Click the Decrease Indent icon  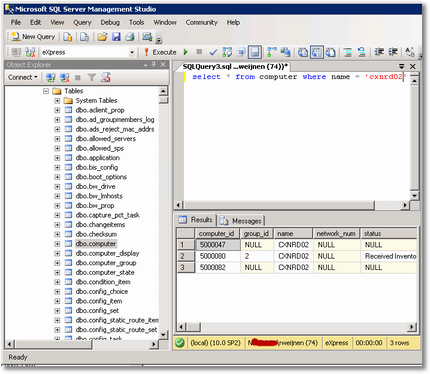[x=379, y=52]
